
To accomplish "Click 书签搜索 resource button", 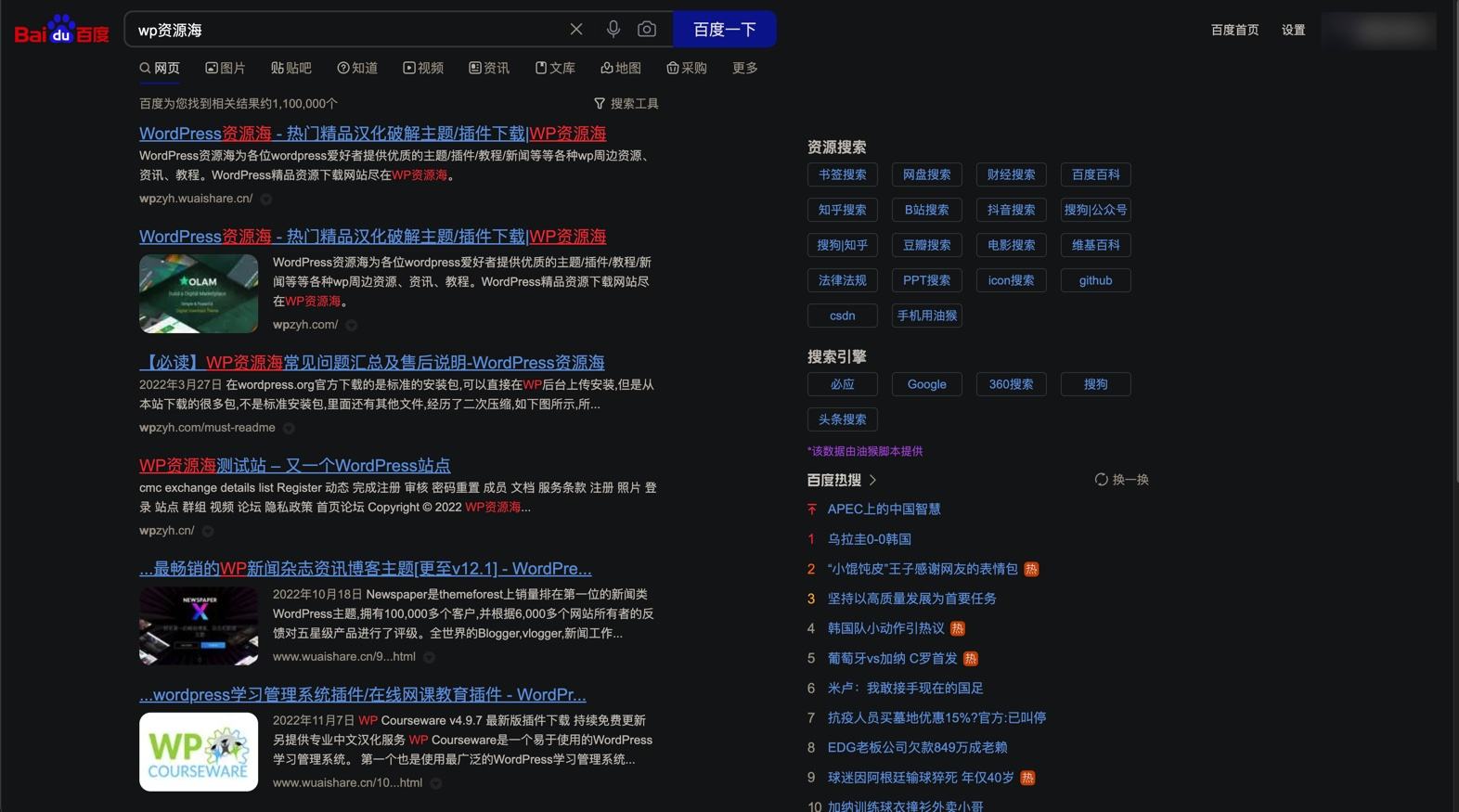I will pos(843,174).
